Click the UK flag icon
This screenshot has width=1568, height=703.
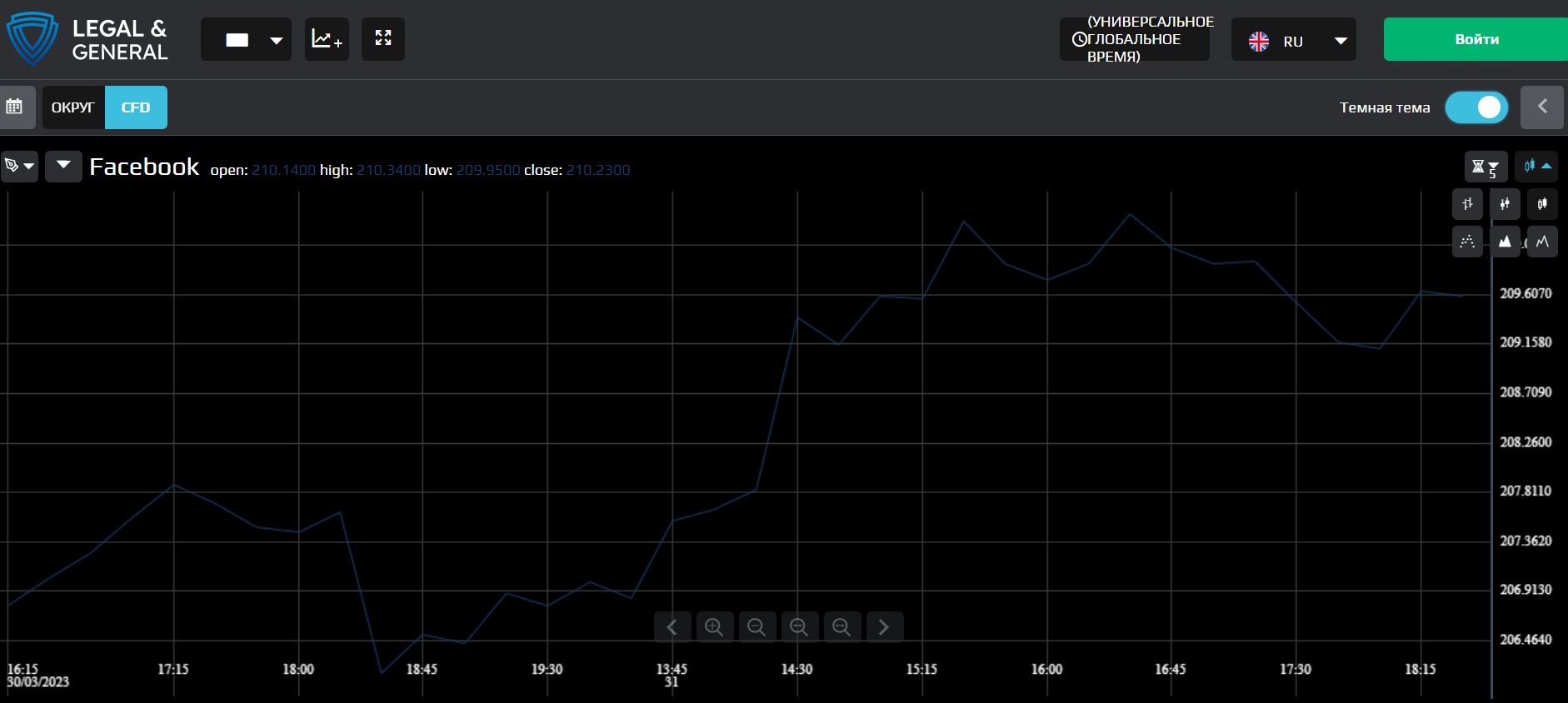pyautogui.click(x=1259, y=41)
